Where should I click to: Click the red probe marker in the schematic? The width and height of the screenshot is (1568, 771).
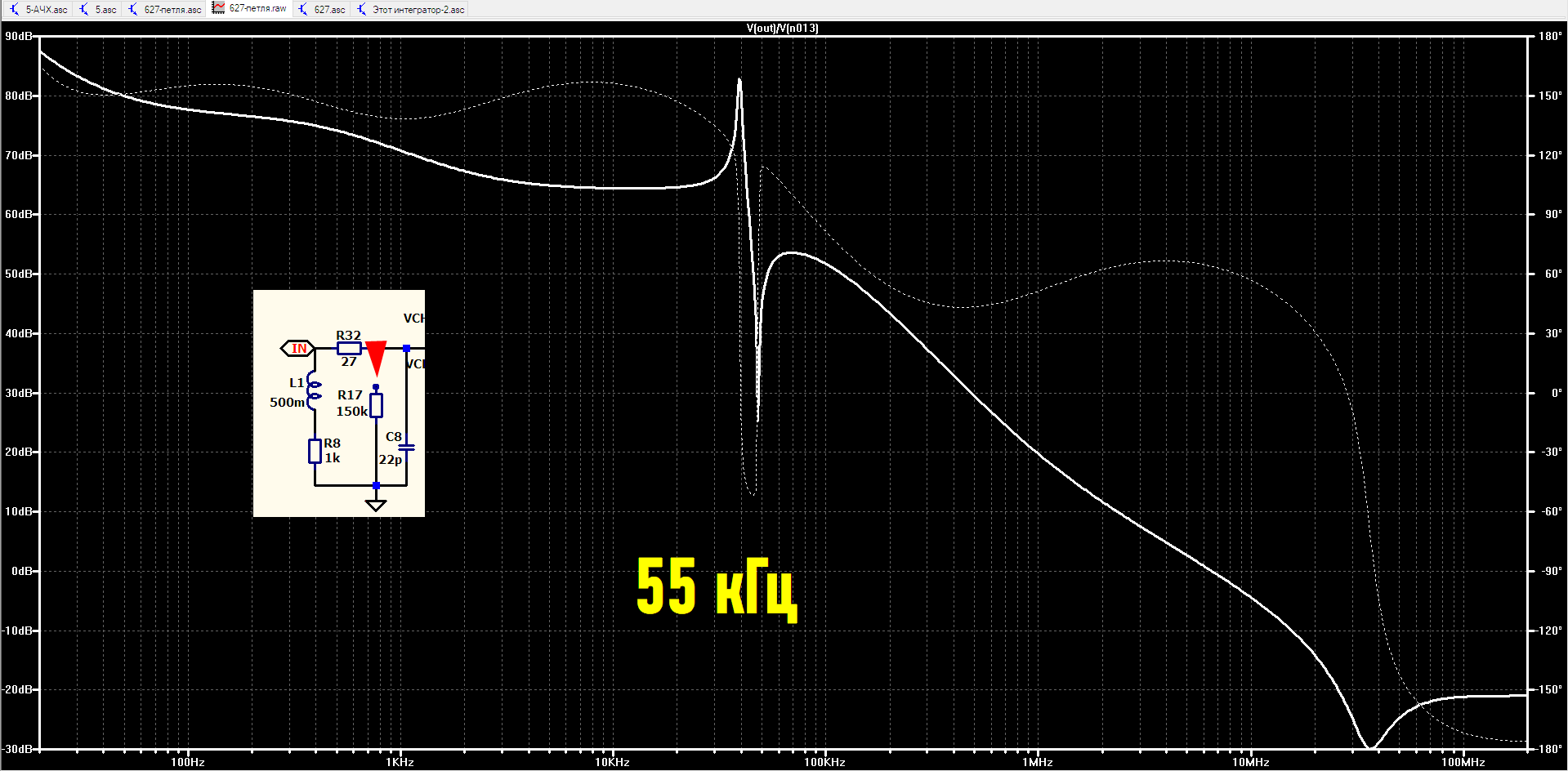[x=376, y=358]
